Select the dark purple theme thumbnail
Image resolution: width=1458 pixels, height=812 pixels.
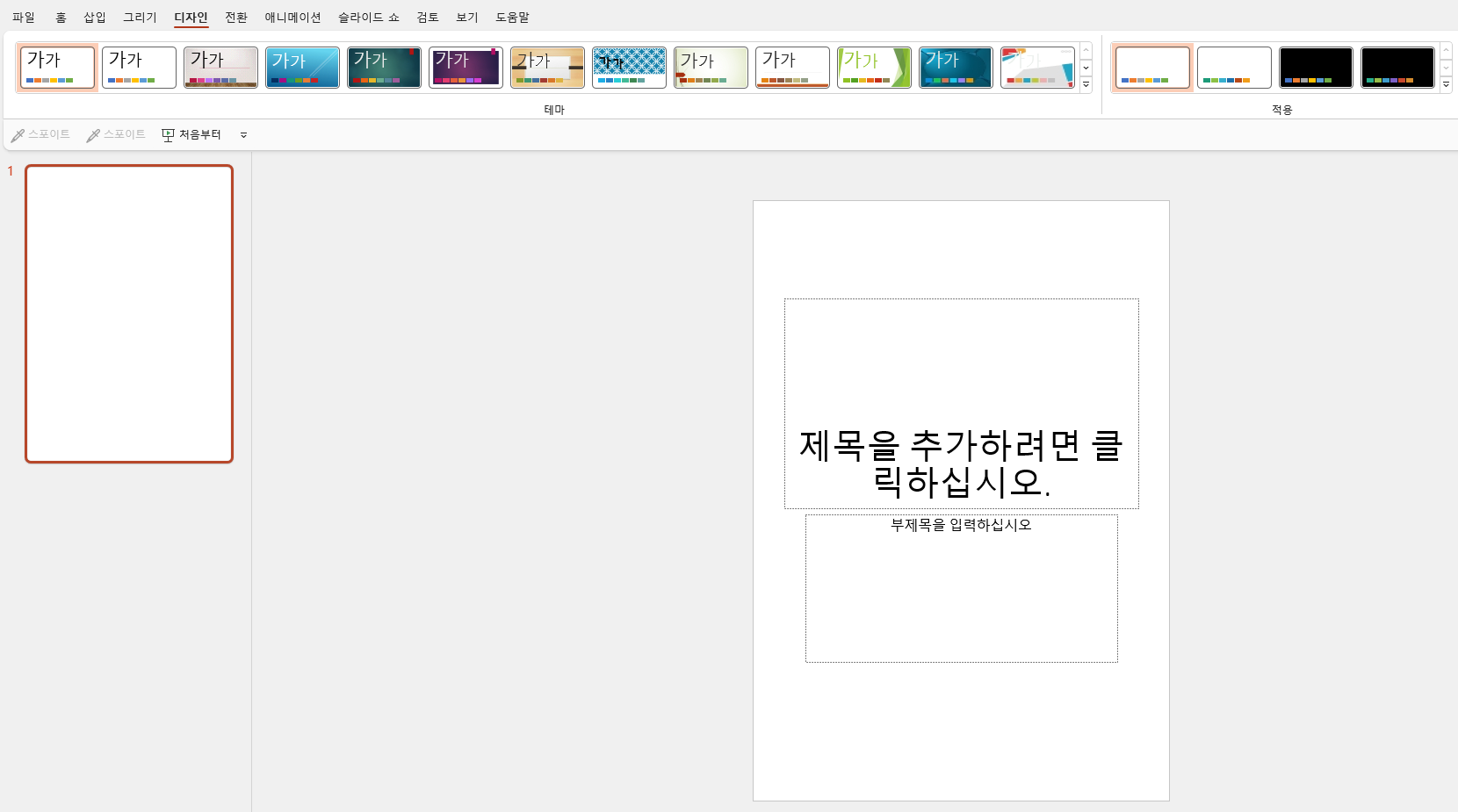tap(466, 67)
